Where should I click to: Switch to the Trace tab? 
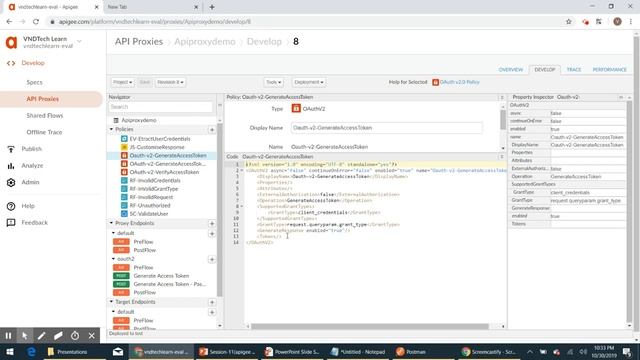point(573,70)
